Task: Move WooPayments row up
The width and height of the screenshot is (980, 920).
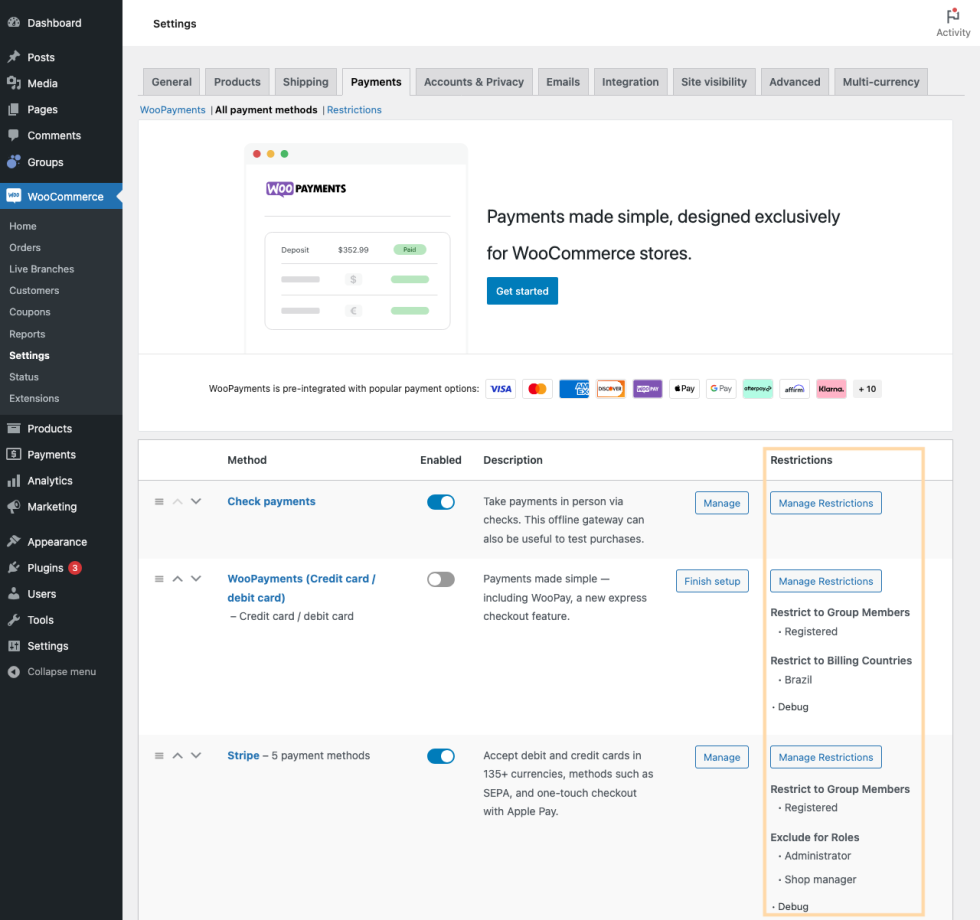Action: [x=178, y=579]
